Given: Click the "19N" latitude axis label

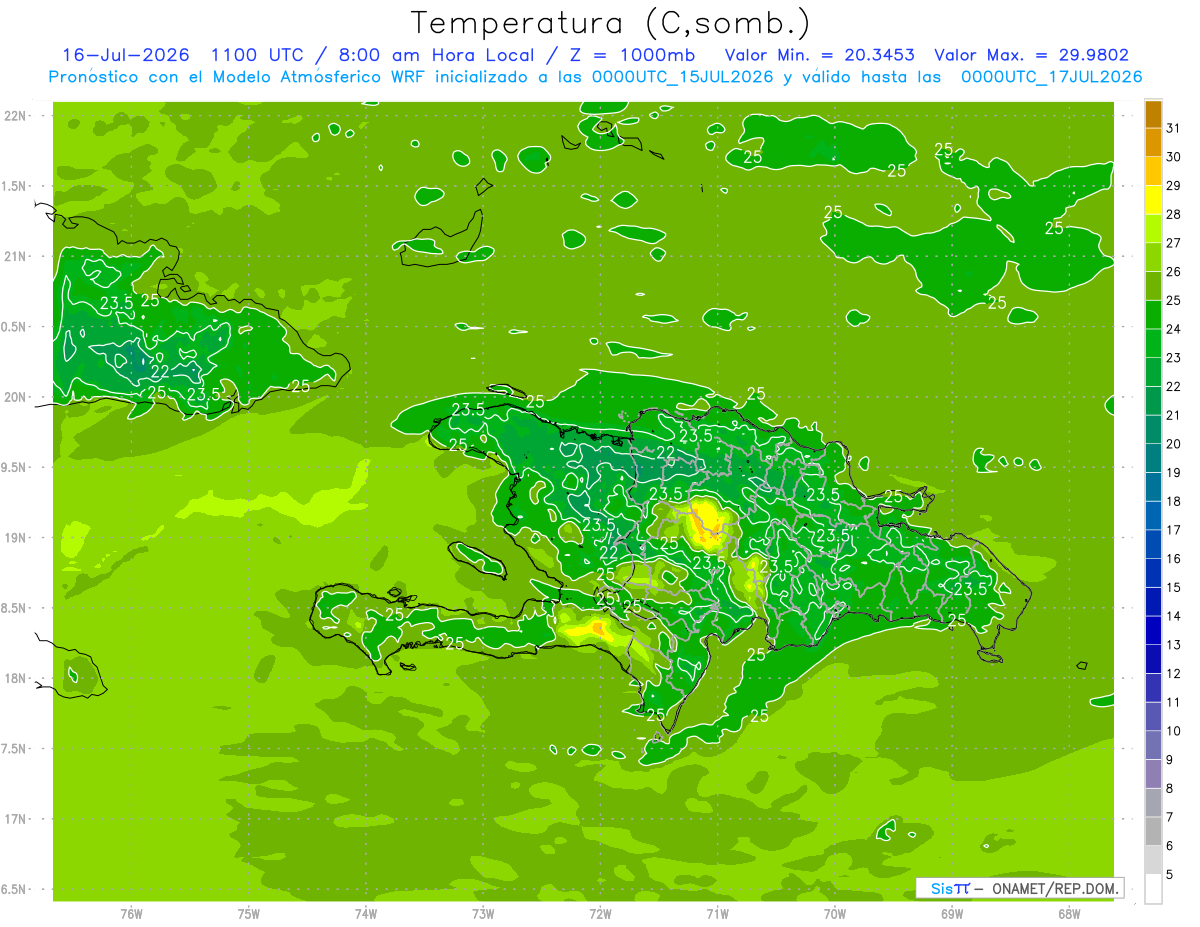Looking at the screenshot, I should tap(16, 537).
